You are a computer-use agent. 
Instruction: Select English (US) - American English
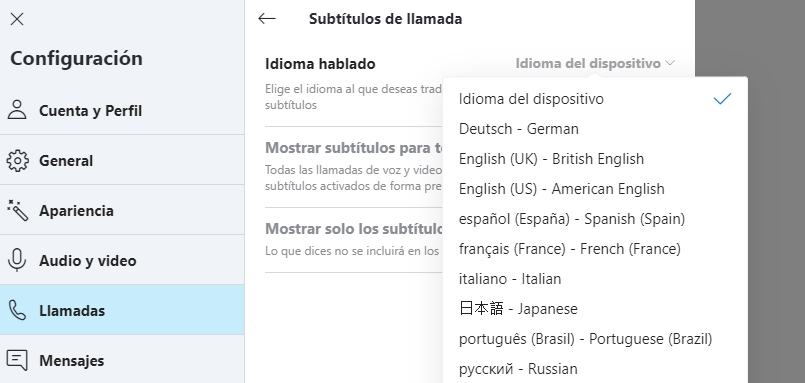595,189
